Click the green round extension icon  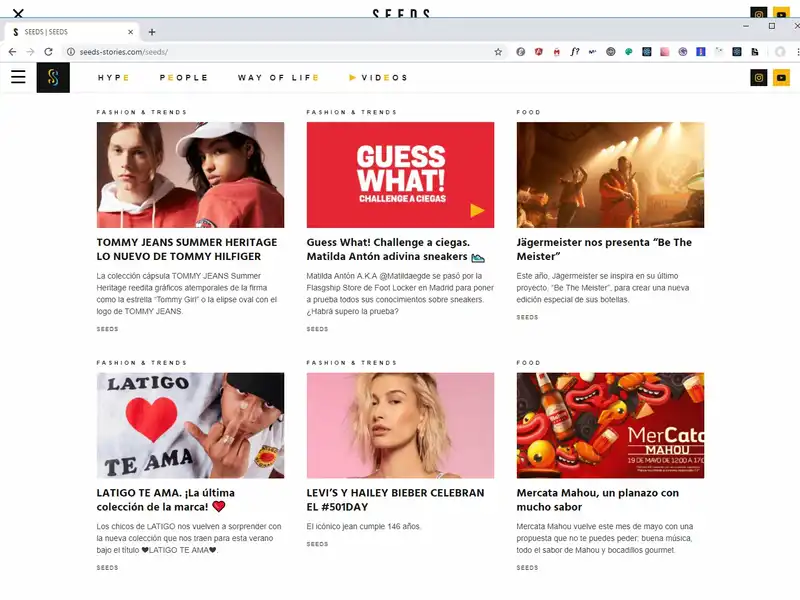coord(629,52)
